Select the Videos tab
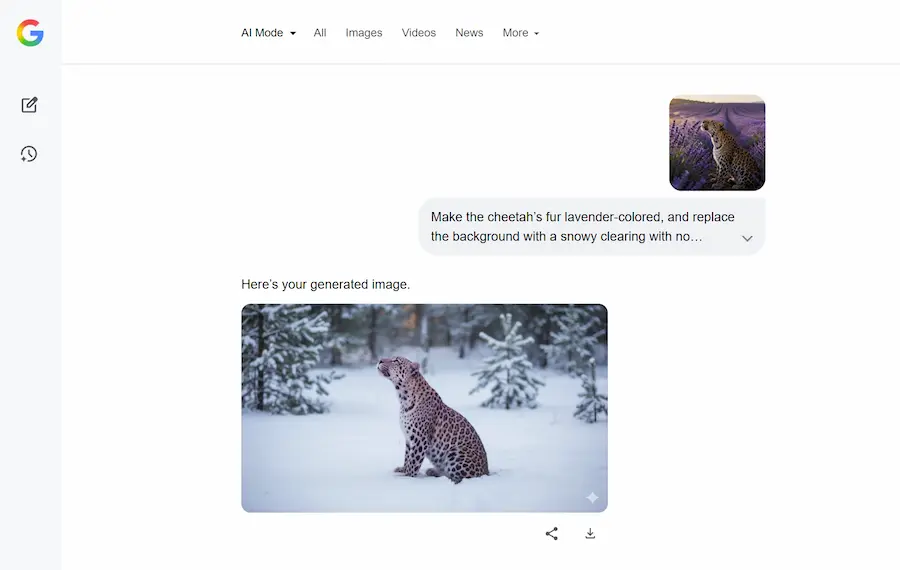The height and width of the screenshot is (570, 900). (x=419, y=33)
